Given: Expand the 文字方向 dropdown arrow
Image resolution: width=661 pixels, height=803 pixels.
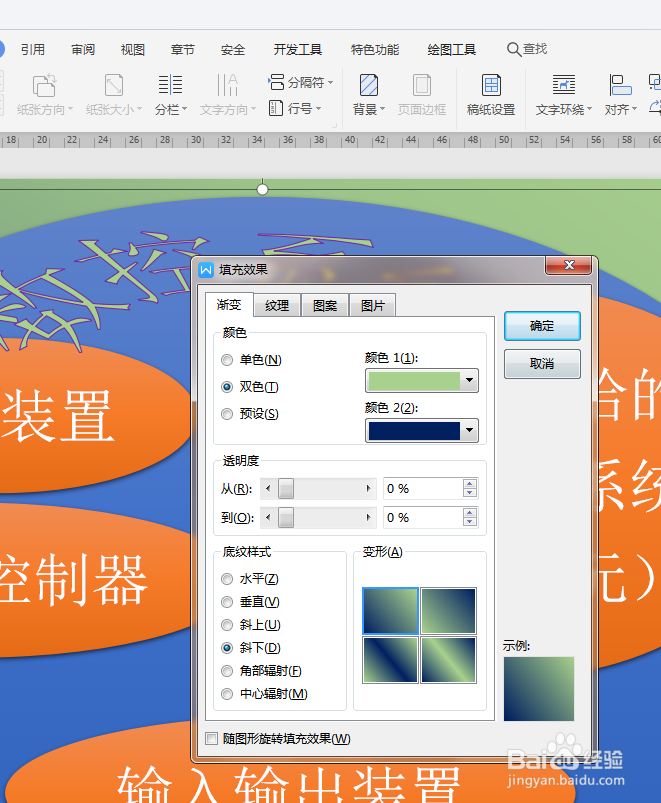Looking at the screenshot, I should [x=253, y=109].
